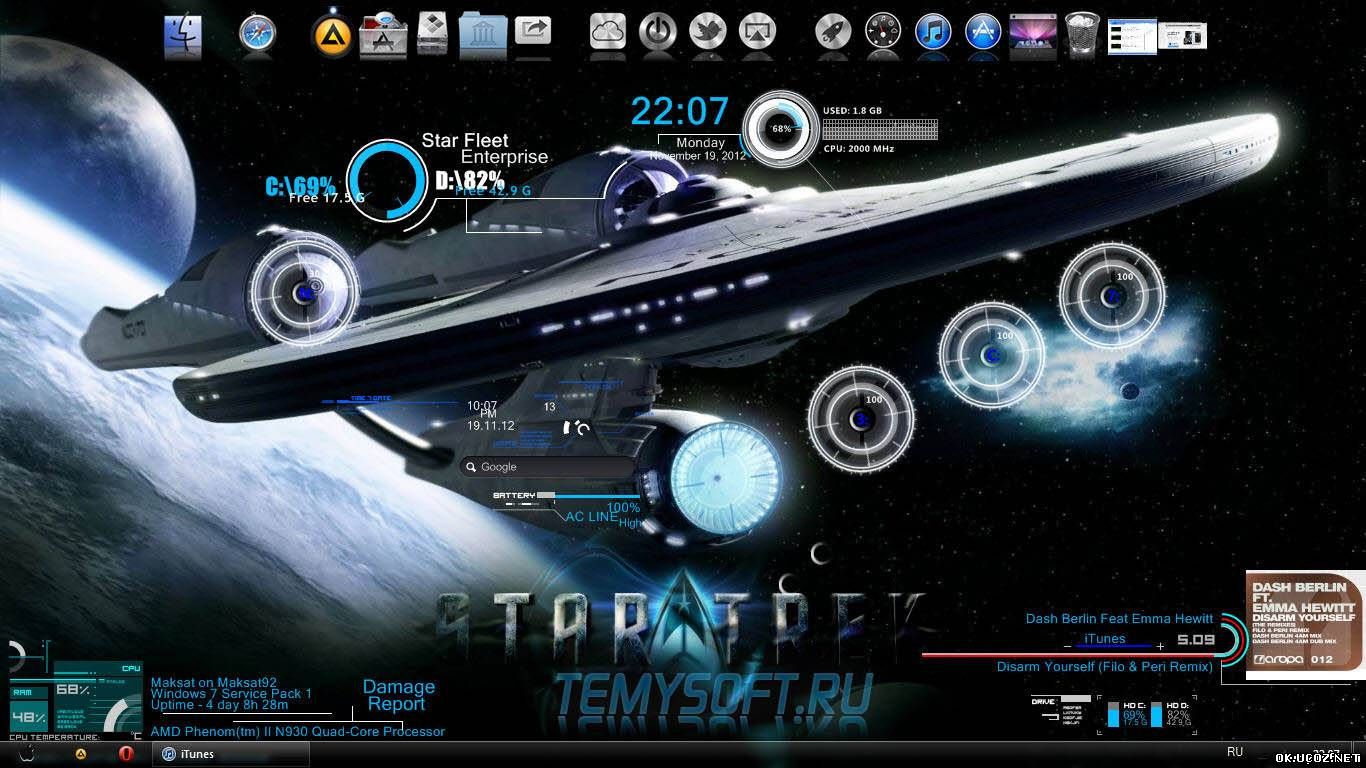Open the Launchpad rocket dock icon

coord(833,32)
